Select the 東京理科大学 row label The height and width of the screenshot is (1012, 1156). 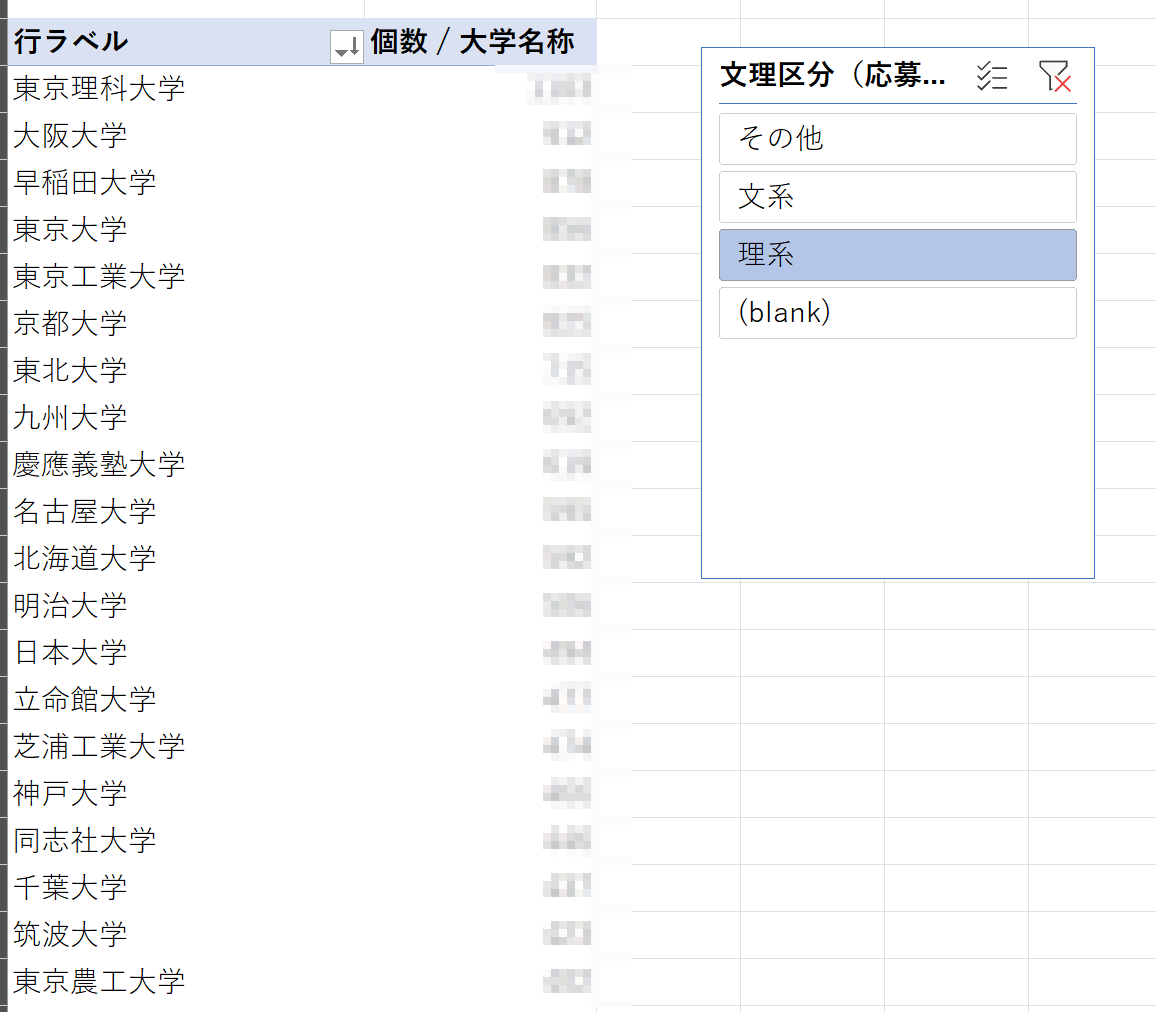pos(99,88)
